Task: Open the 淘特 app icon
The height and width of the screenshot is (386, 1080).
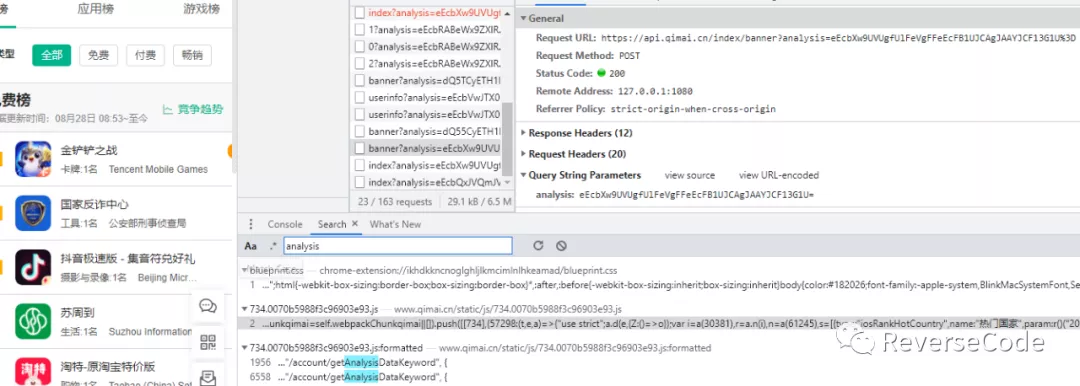Action: pos(33,372)
